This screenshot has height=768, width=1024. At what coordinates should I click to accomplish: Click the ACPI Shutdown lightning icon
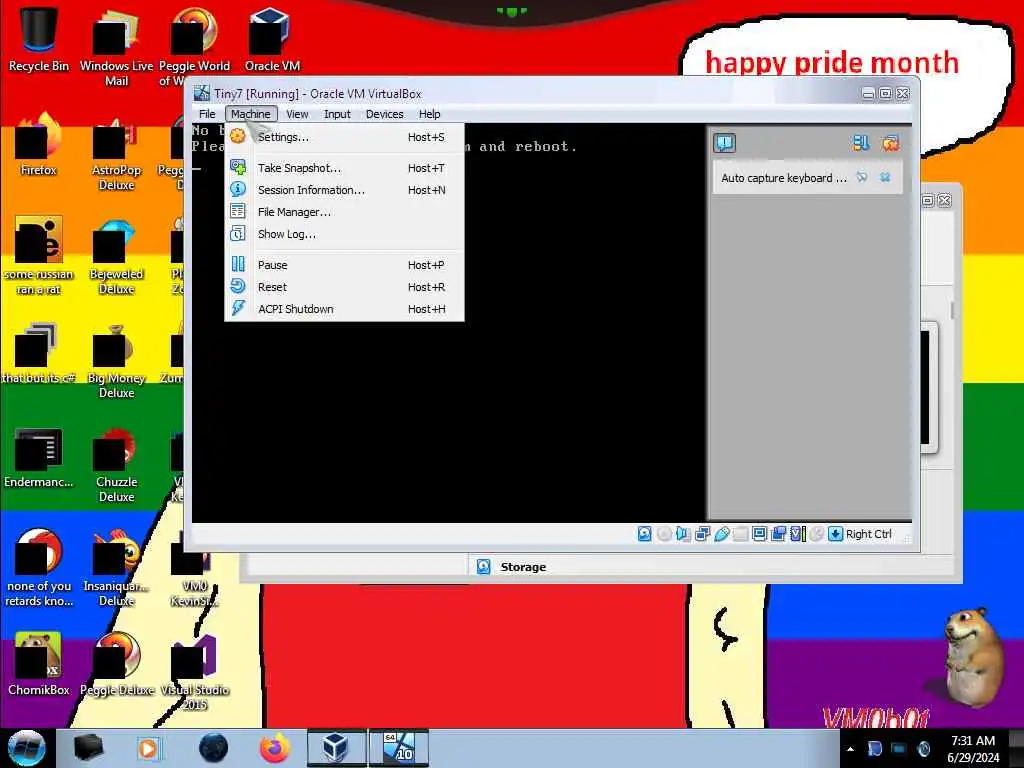(238, 308)
